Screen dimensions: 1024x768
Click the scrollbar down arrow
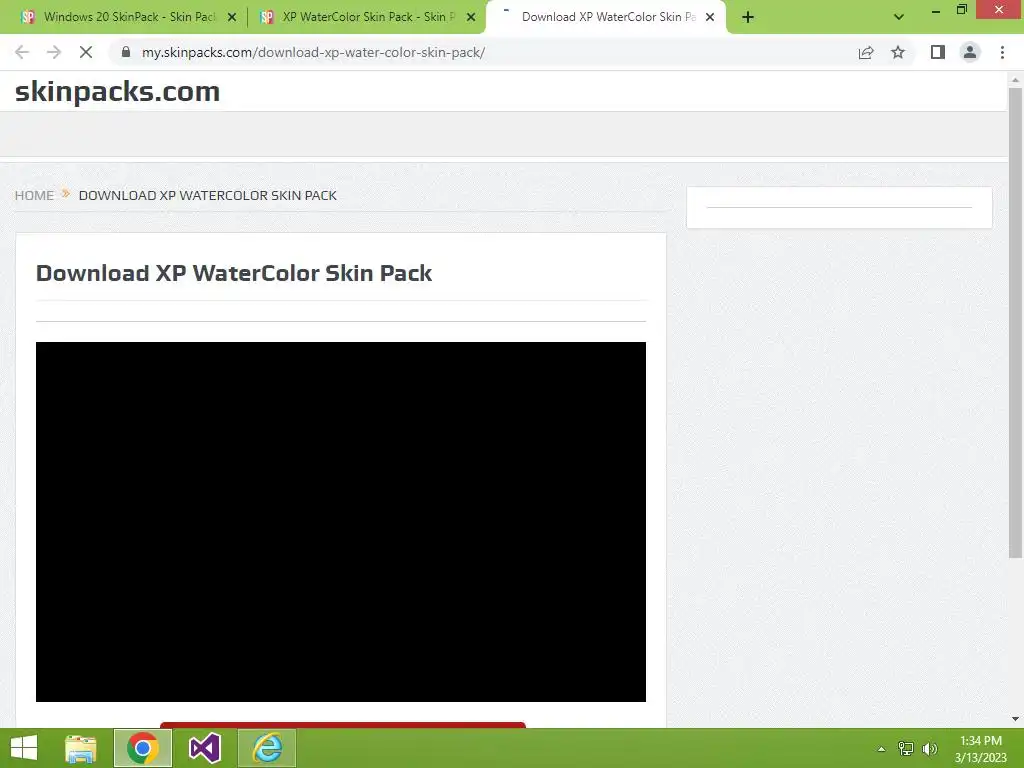tap(1015, 719)
